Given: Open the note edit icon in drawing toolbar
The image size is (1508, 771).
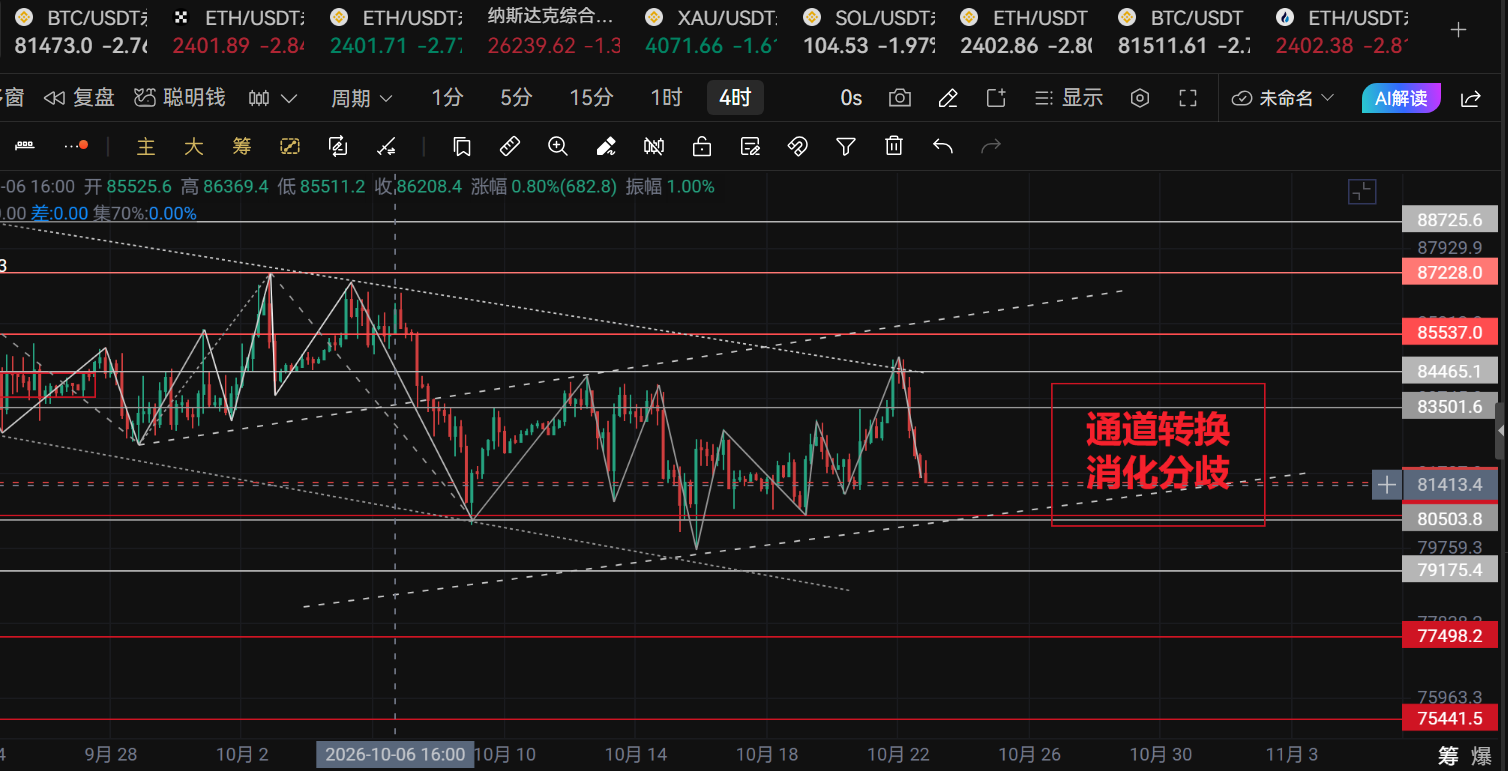Looking at the screenshot, I should (x=750, y=147).
